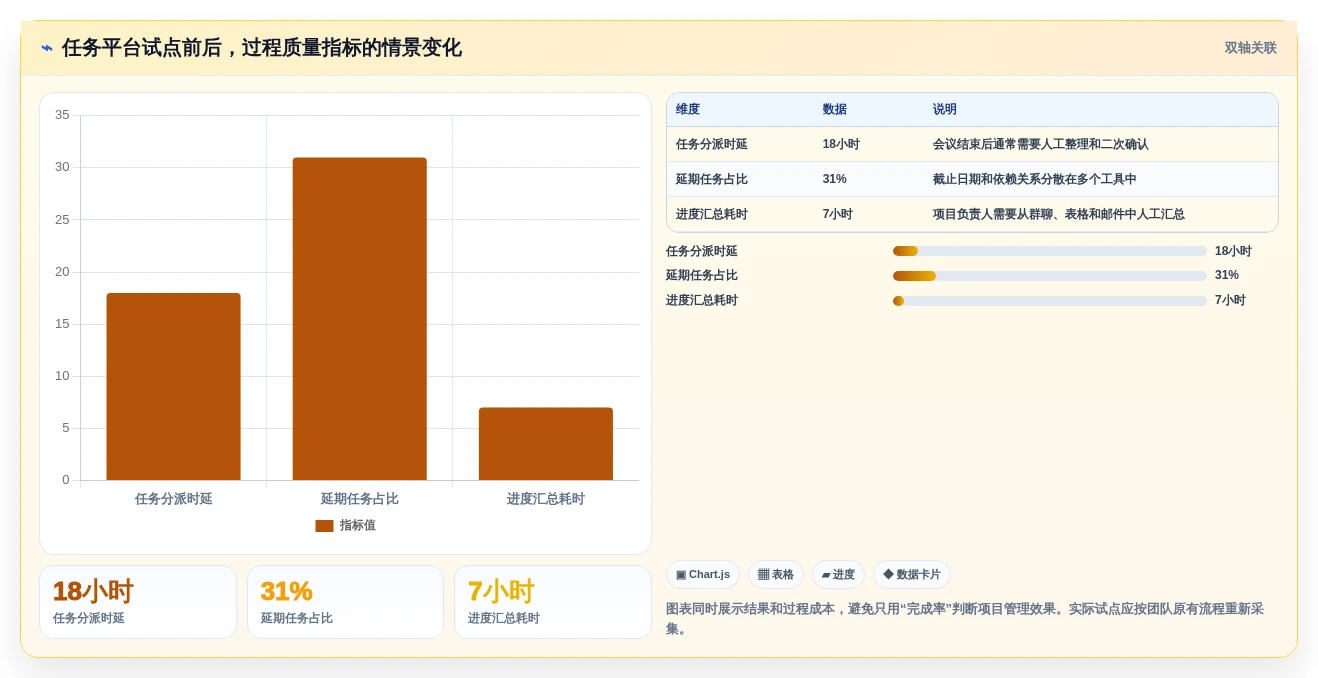Viewport: 1318px width, 678px height.
Task: Click the 数据卡片 tag chip
Action: point(912,575)
